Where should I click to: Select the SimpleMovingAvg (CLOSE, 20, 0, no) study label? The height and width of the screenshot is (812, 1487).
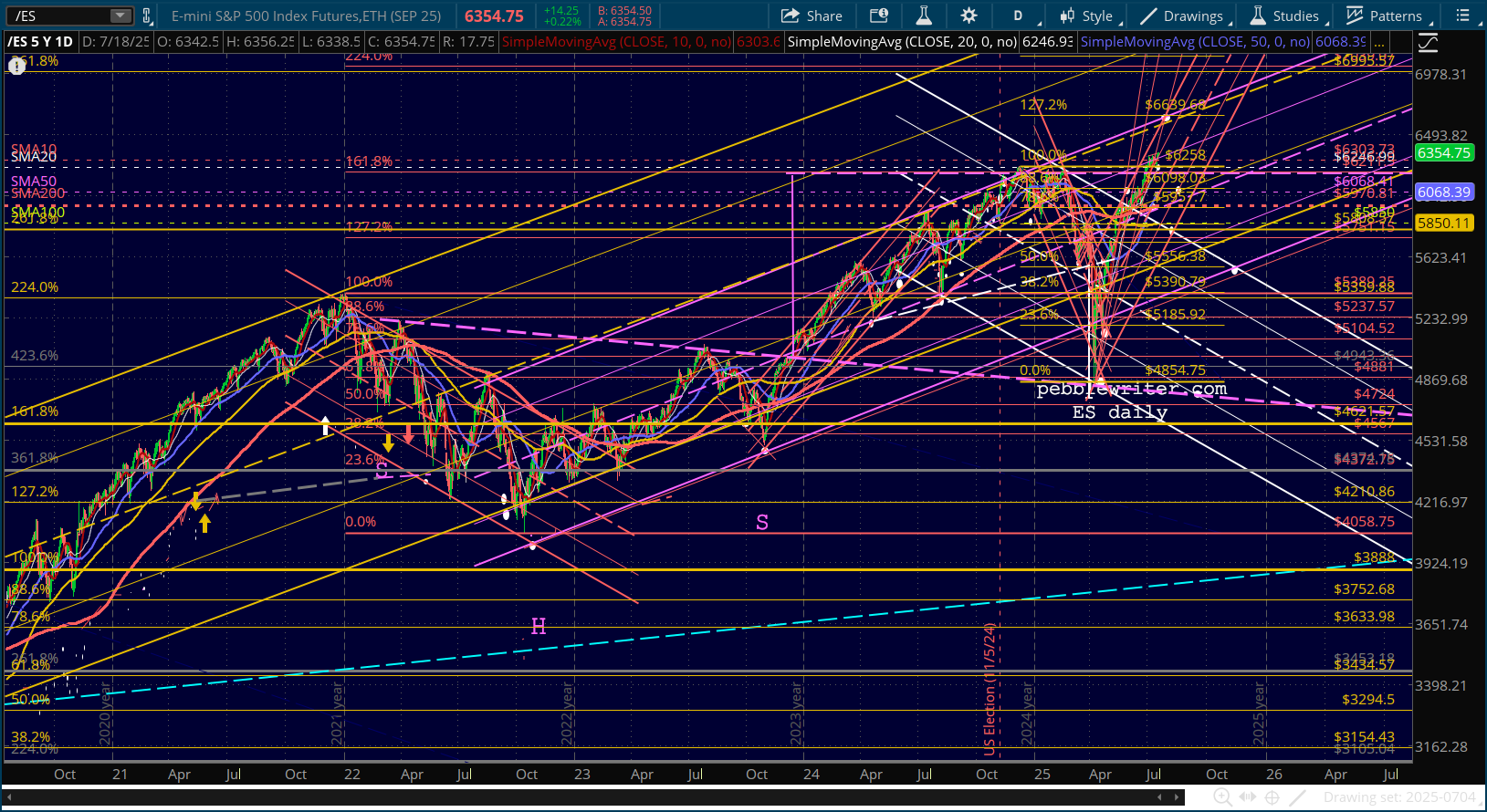coord(900,42)
